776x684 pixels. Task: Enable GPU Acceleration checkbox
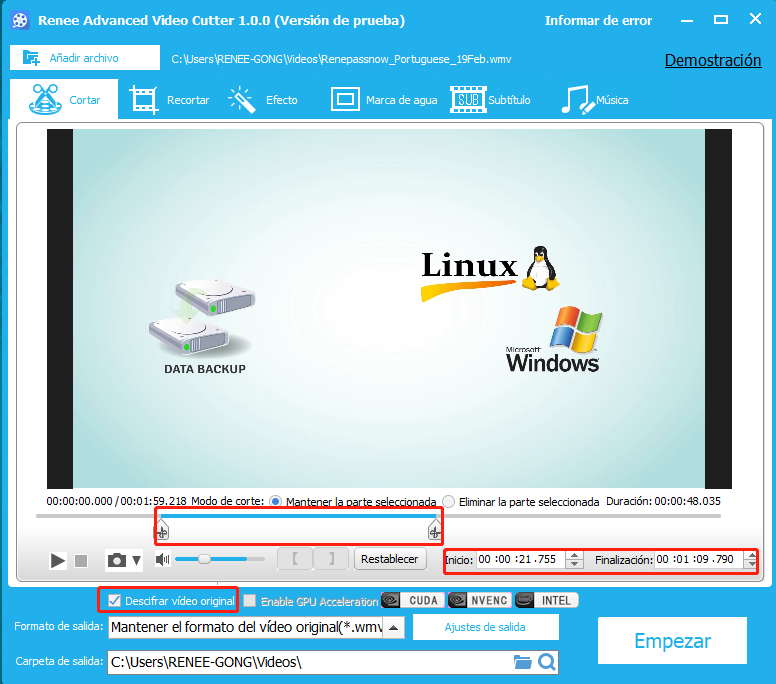(250, 601)
